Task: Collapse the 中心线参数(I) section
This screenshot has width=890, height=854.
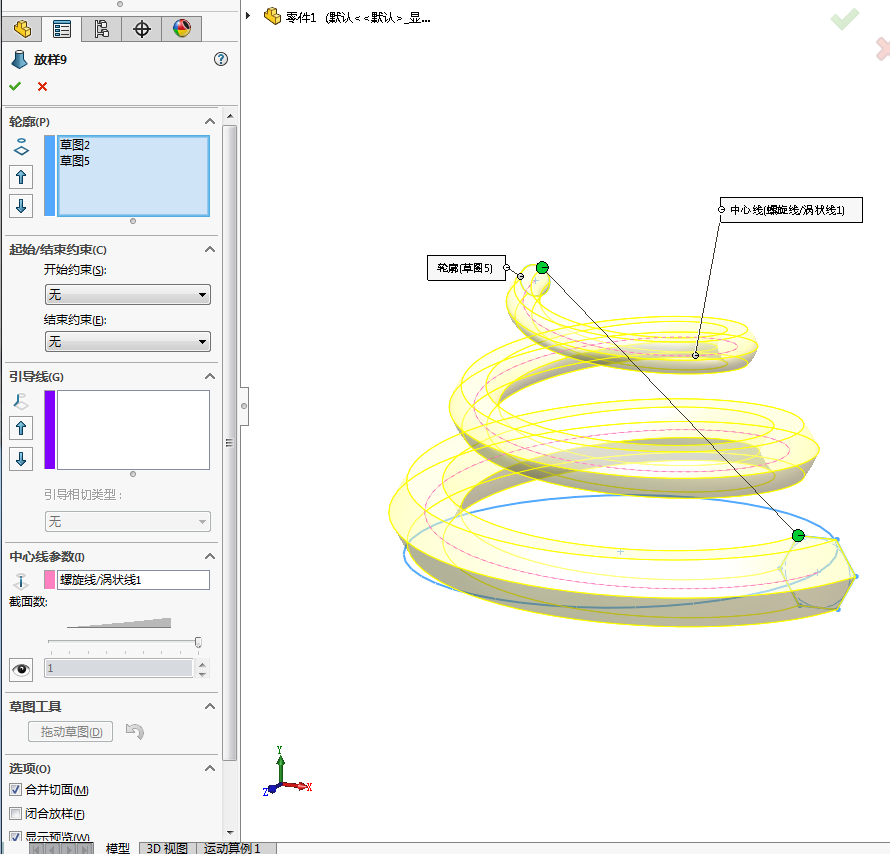Action: pyautogui.click(x=210, y=556)
